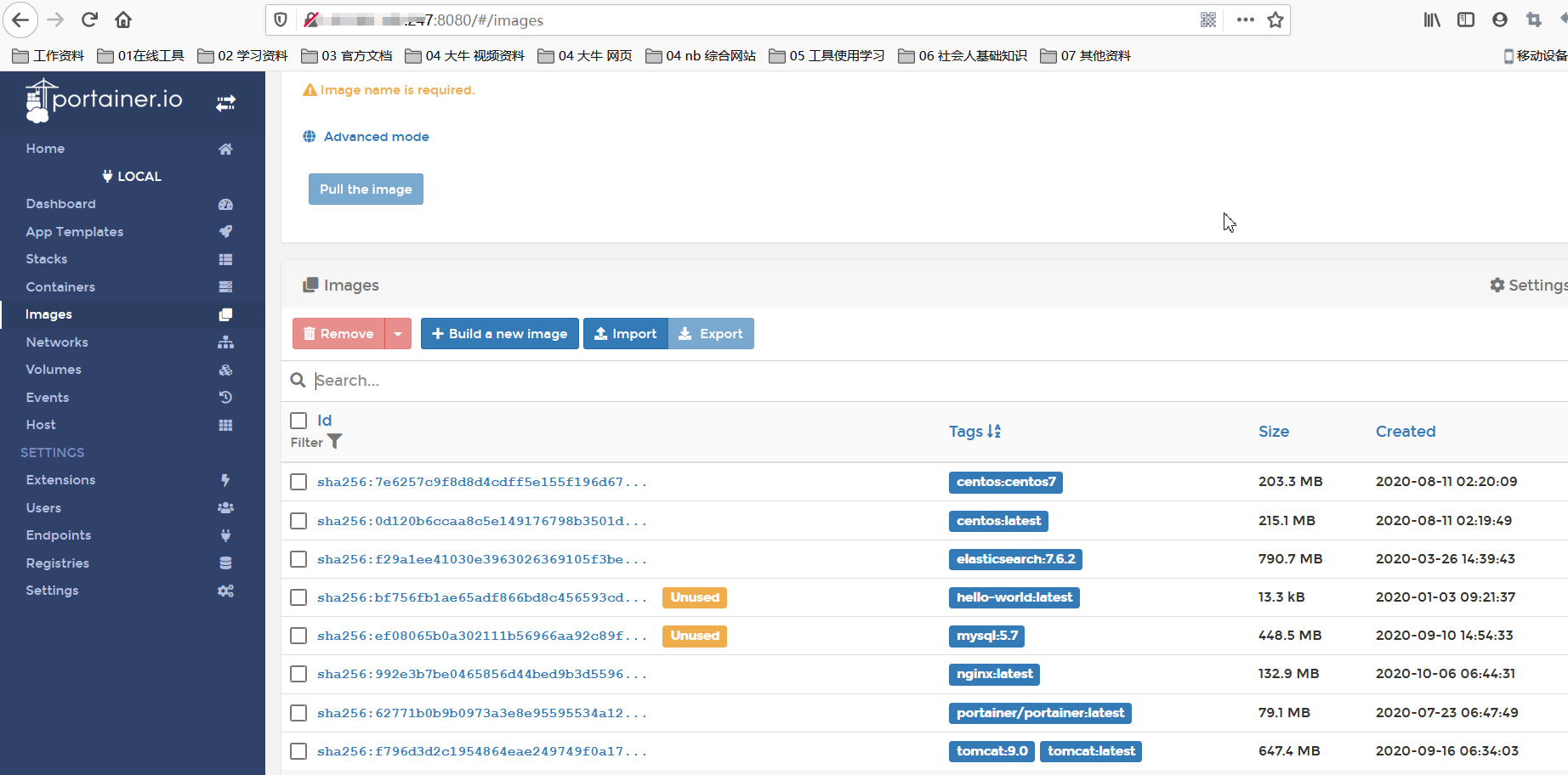Viewport: 1568px width, 775px height.
Task: Sort table by Created column
Action: (1406, 432)
